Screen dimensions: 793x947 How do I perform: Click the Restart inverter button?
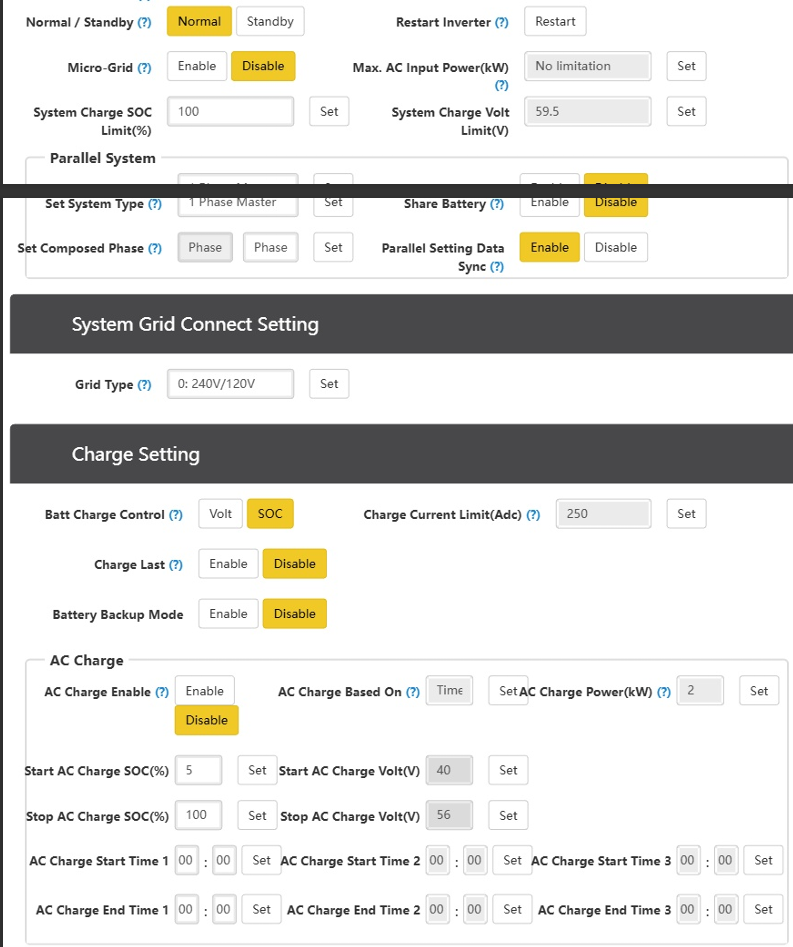555,21
